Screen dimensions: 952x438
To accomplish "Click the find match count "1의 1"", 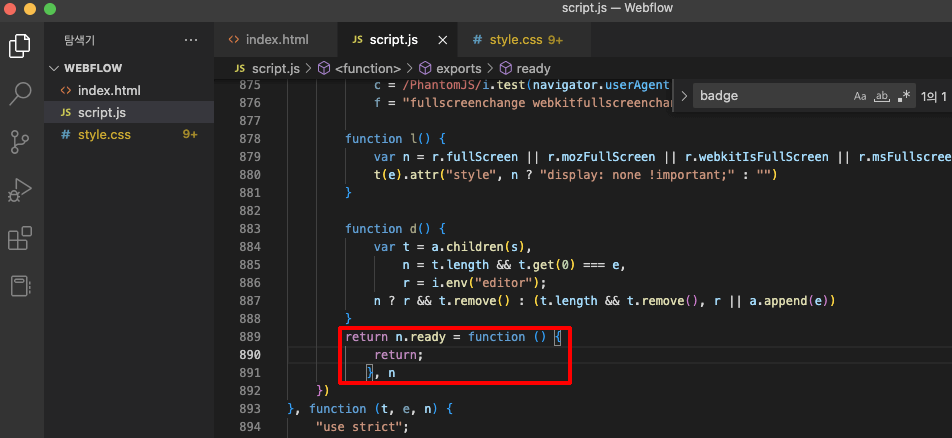I will 934,96.
